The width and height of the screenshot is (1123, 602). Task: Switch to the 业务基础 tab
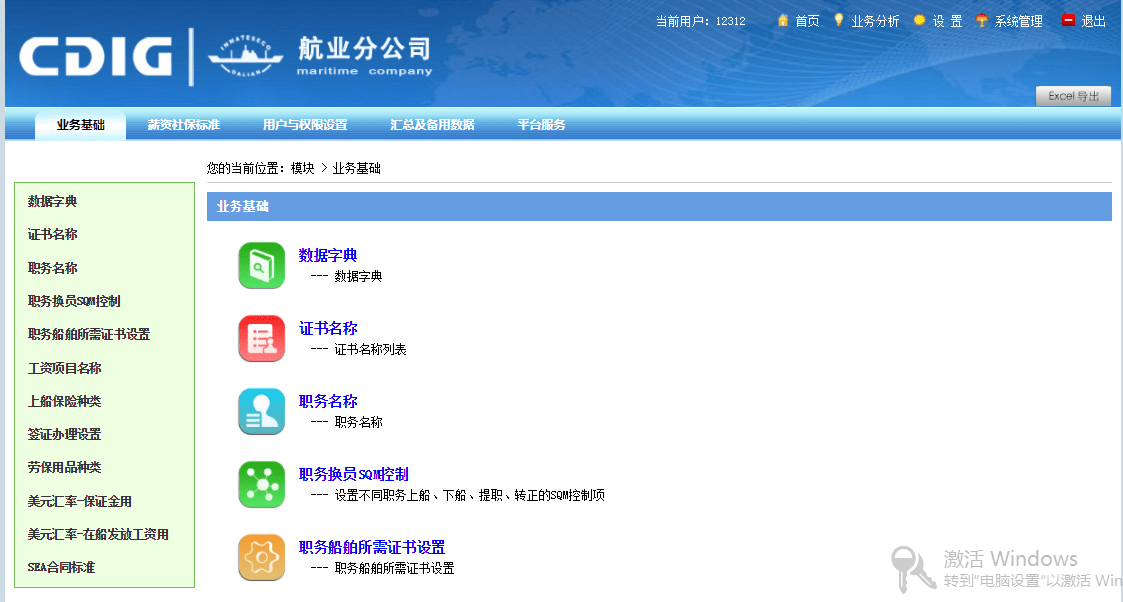pos(81,125)
